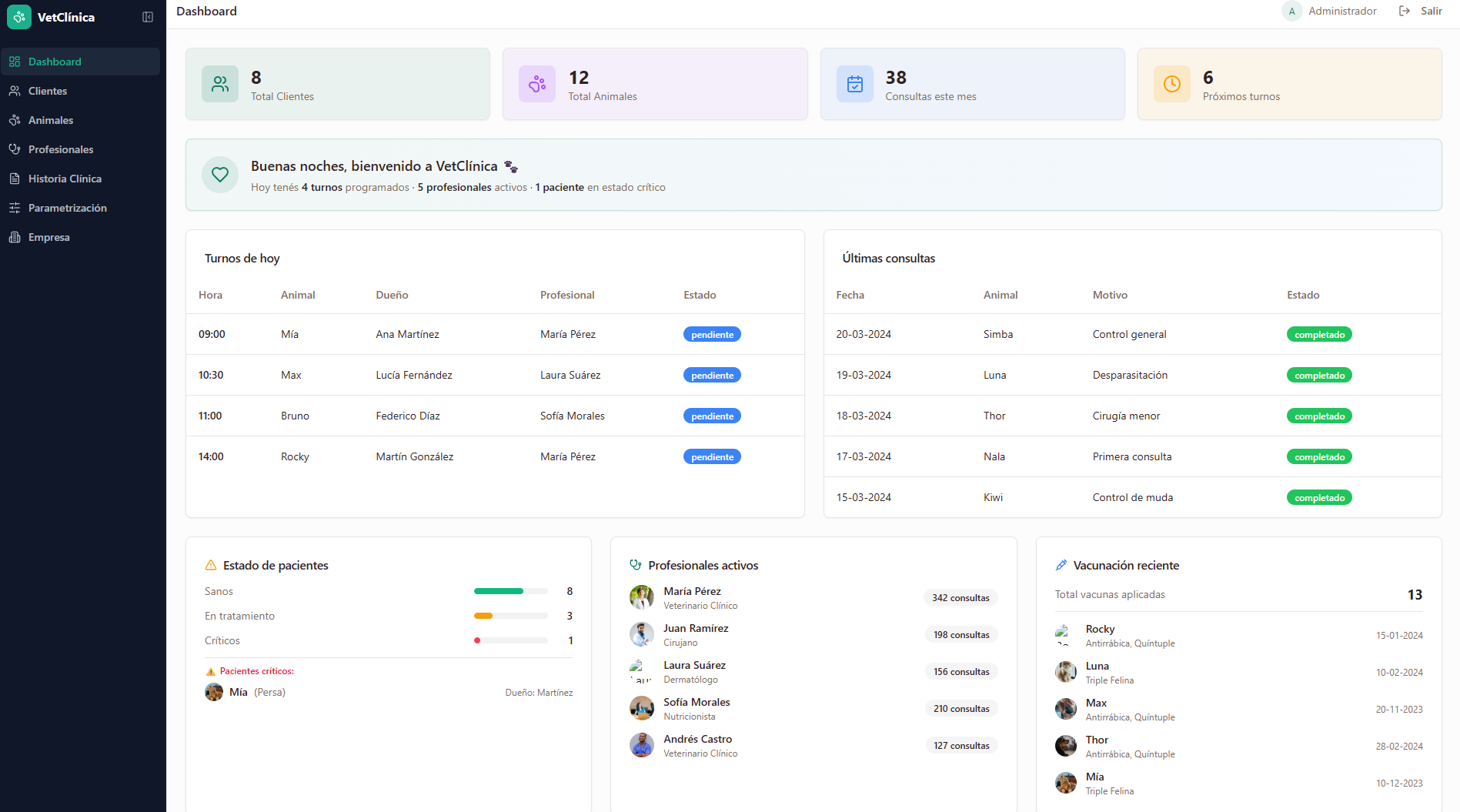Screen dimensions: 1460x812
Task: Click the stethoscope icon beside Profesionales activos
Action: 636,565
